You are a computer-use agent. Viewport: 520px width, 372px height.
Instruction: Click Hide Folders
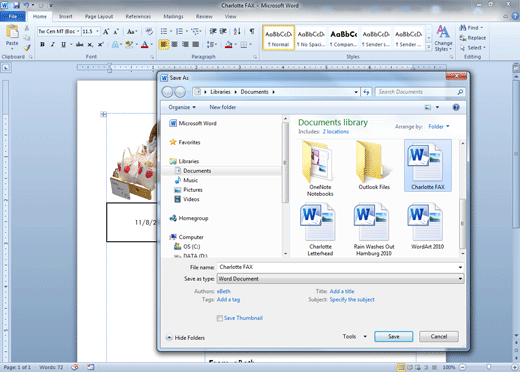click(x=186, y=338)
